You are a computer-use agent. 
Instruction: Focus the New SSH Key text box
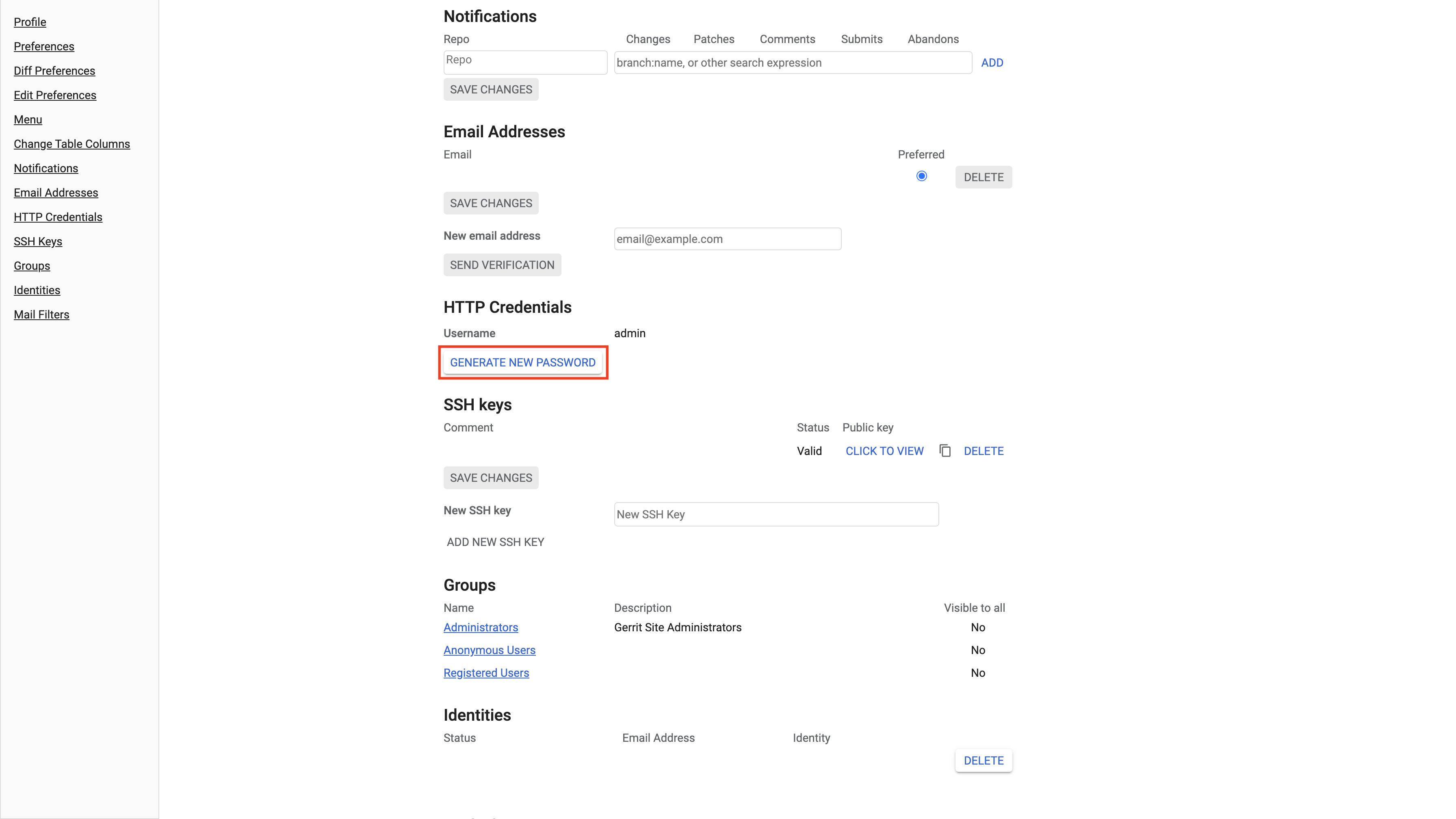(x=776, y=514)
